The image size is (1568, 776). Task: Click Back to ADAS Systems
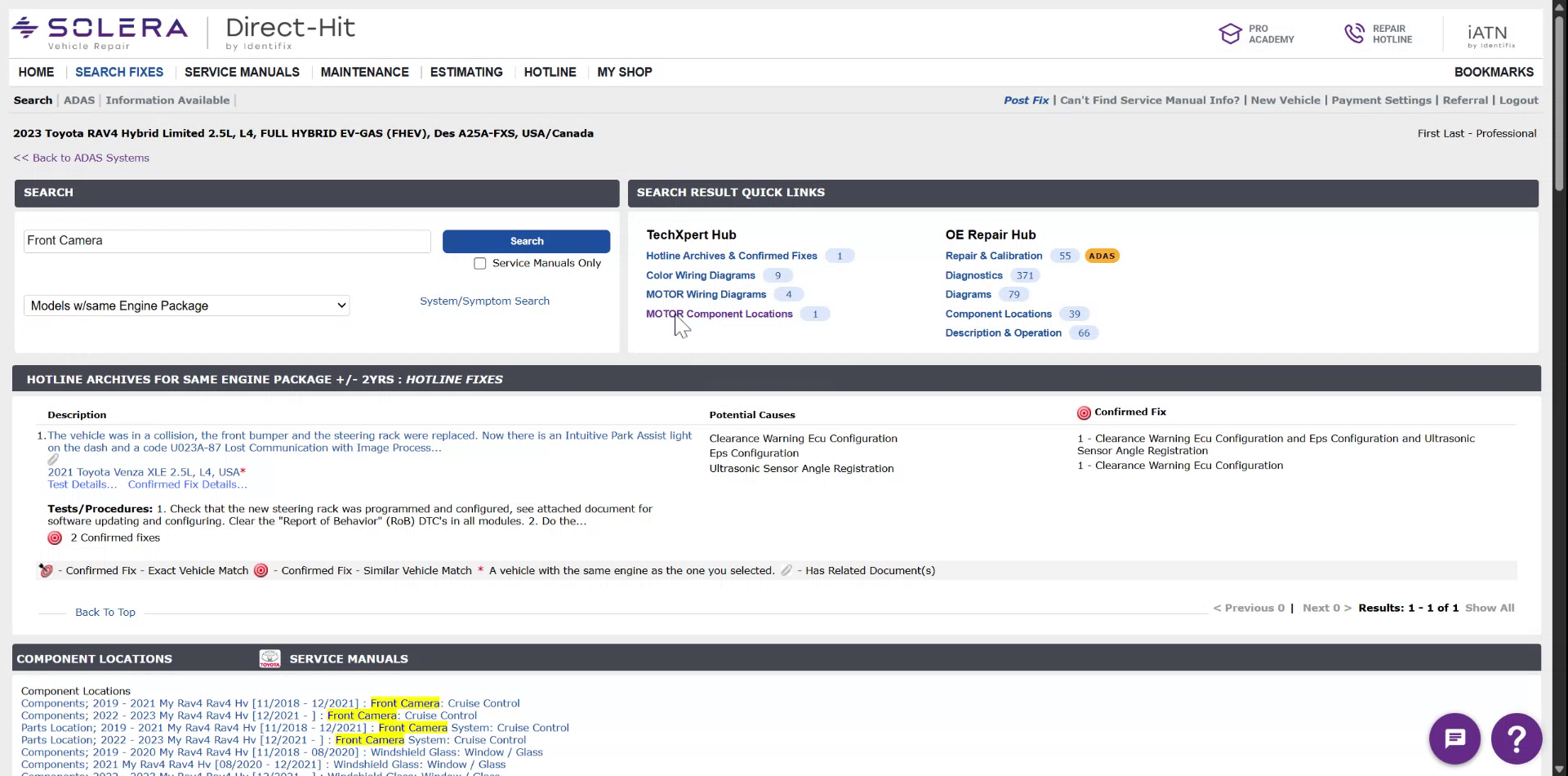point(81,157)
